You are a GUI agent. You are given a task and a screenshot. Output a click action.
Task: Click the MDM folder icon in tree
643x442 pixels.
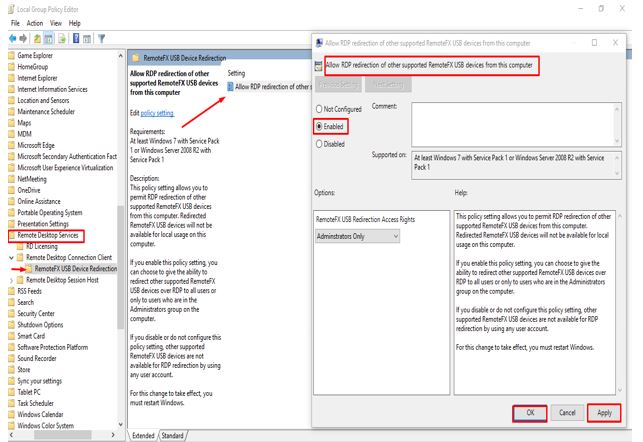(x=12, y=134)
